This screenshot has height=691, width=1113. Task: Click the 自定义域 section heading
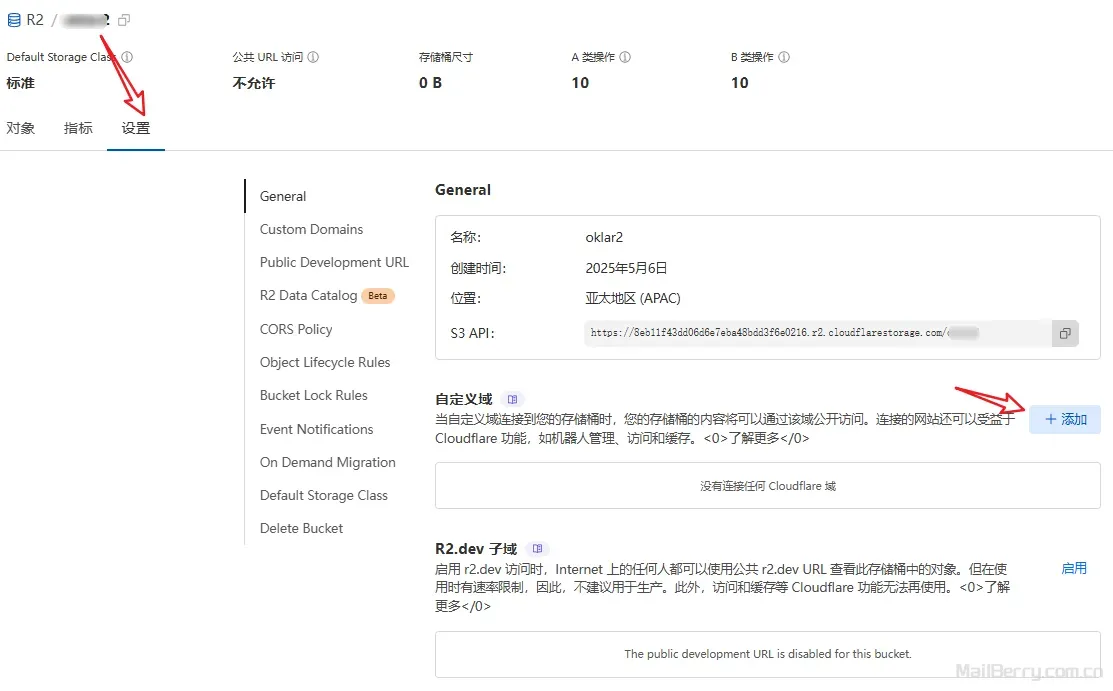point(464,399)
